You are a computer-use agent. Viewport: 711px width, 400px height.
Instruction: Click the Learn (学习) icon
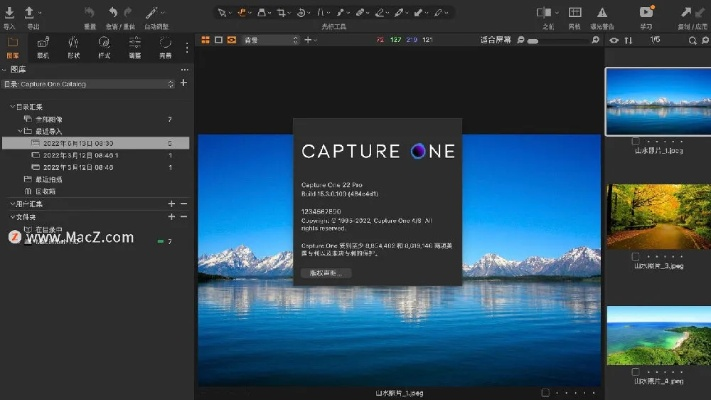click(x=645, y=12)
